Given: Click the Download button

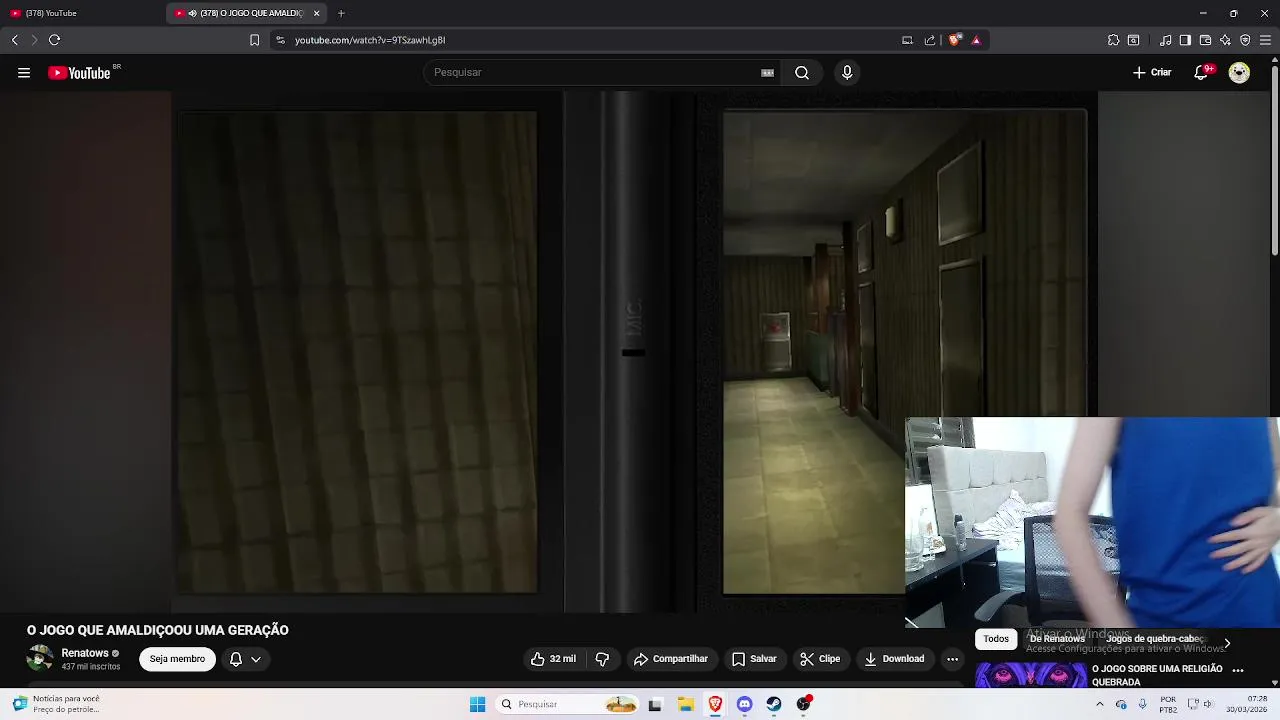Looking at the screenshot, I should [x=895, y=659].
